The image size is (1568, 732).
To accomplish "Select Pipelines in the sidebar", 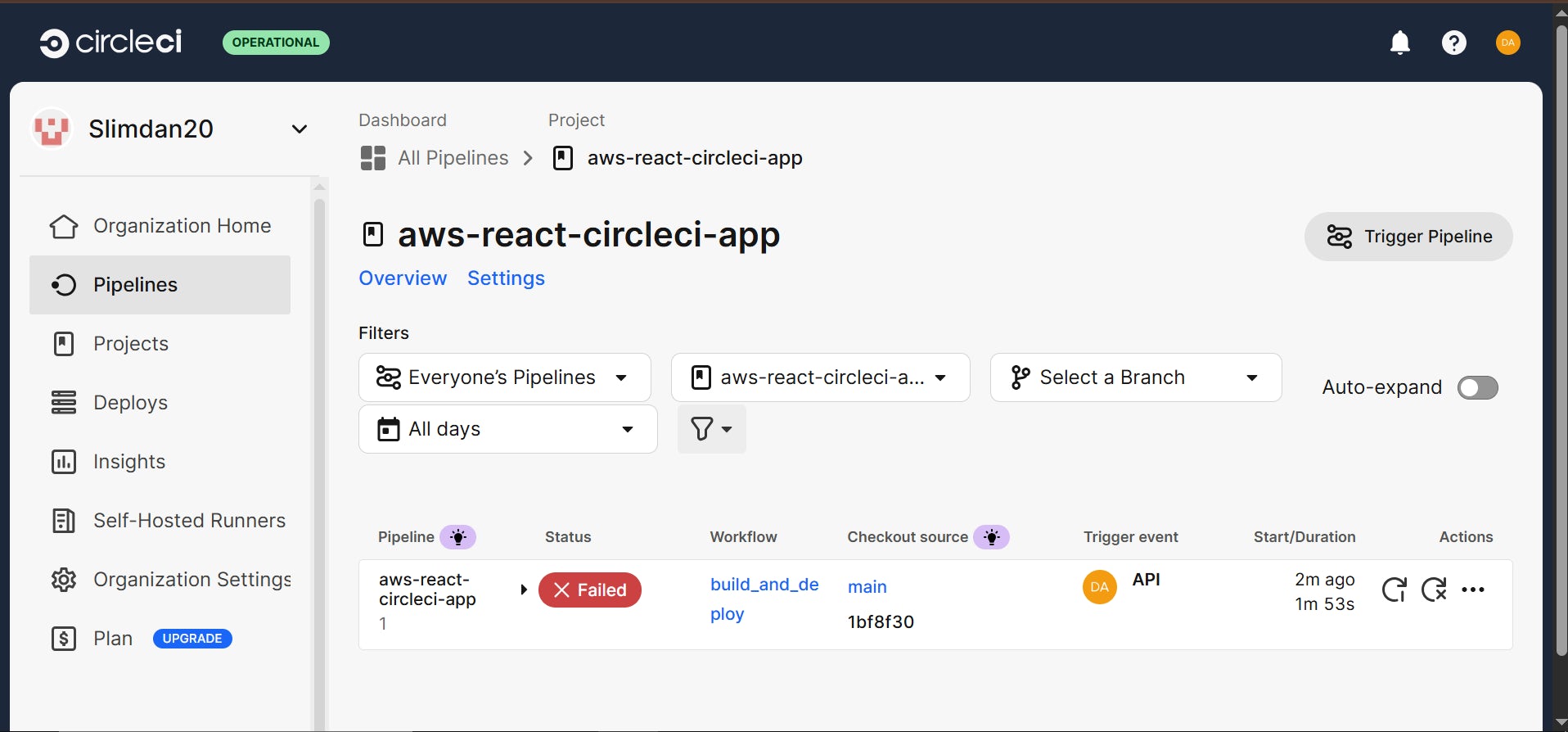I will point(160,285).
